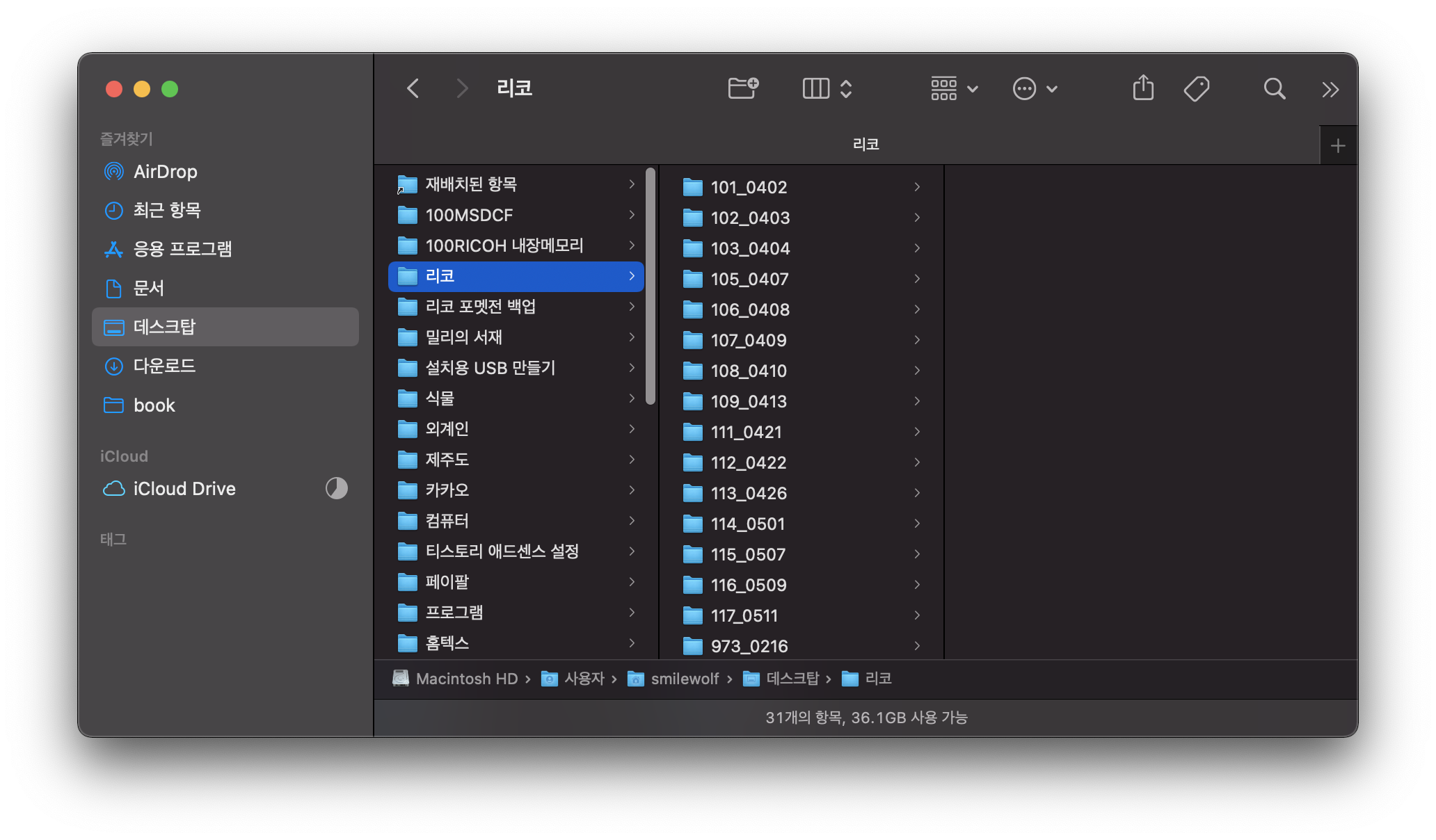Add a new tab with the plus button

tap(1337, 146)
